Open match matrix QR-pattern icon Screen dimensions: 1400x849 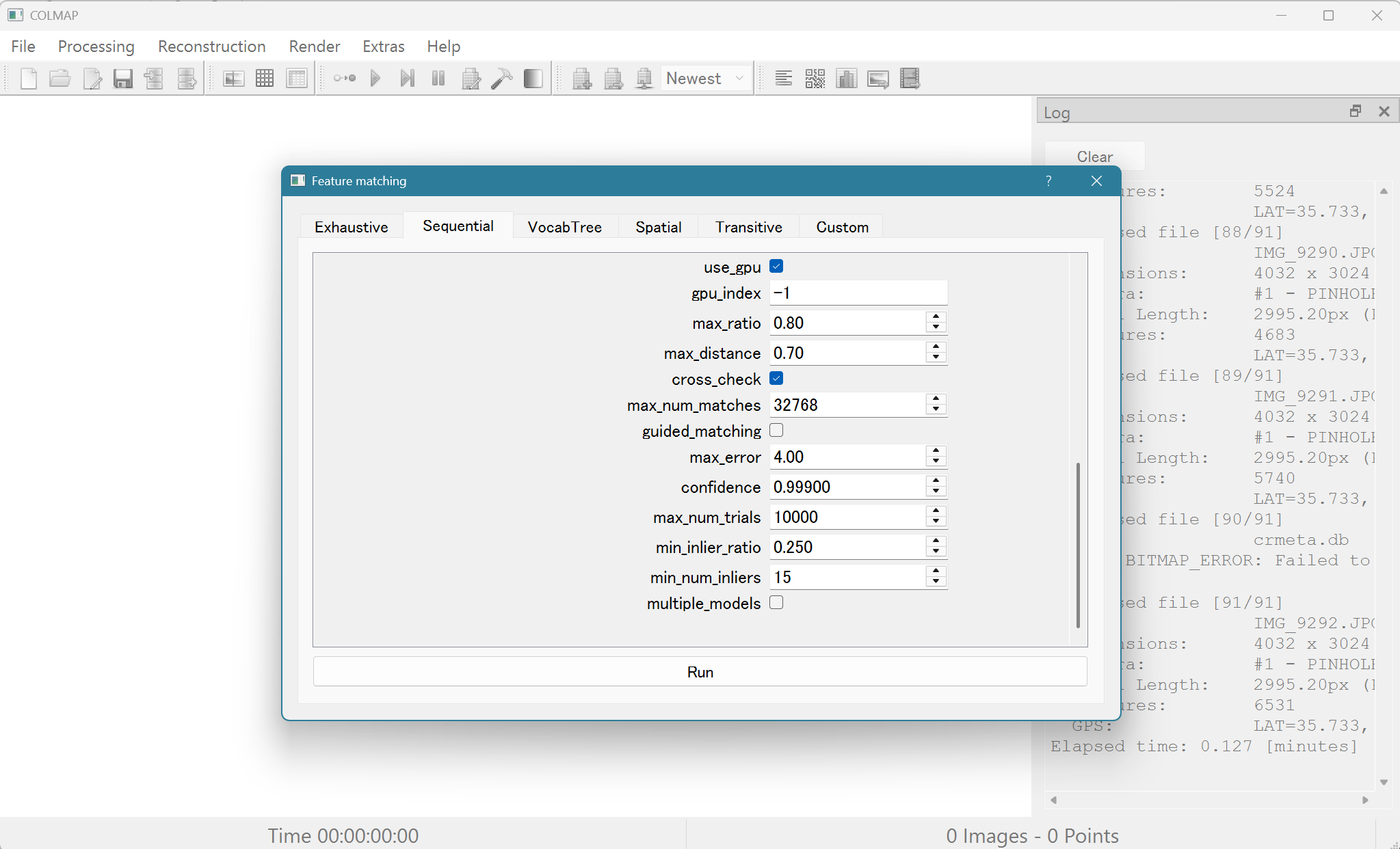pos(815,79)
